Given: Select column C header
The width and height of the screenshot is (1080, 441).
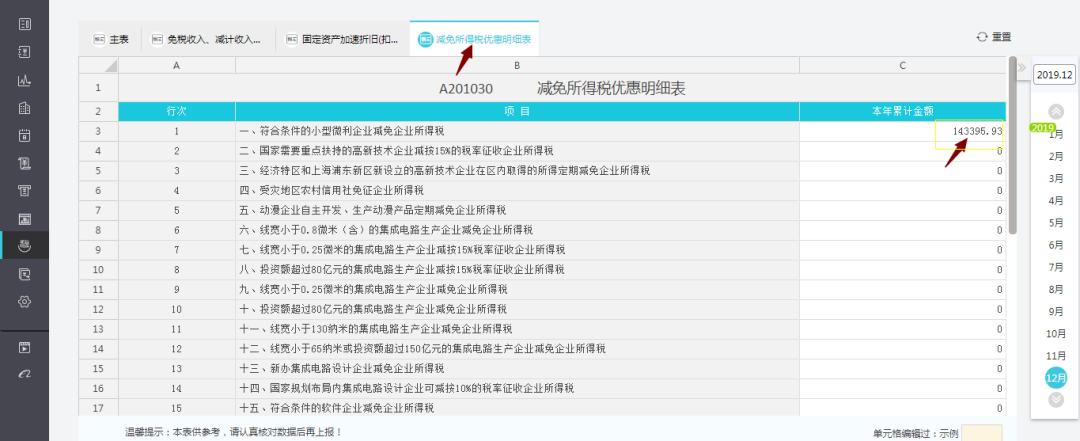Looking at the screenshot, I should (902, 65).
